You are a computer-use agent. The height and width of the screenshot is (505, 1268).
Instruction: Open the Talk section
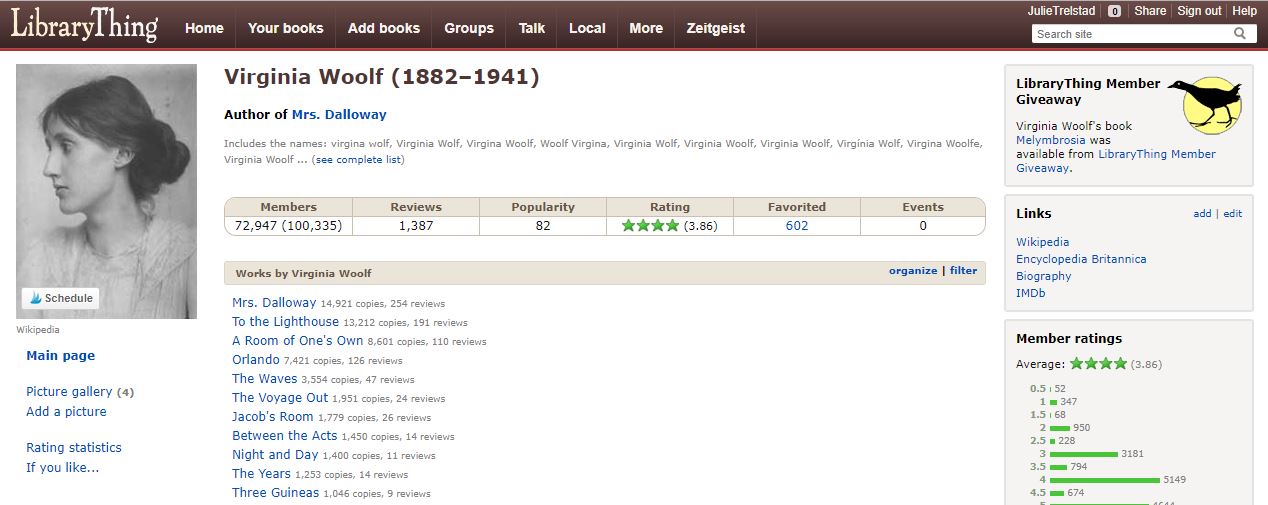click(x=532, y=28)
